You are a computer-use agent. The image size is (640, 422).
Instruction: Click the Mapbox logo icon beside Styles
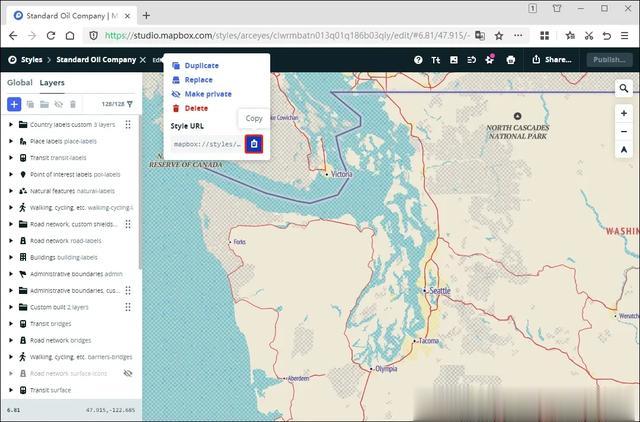coord(12,60)
